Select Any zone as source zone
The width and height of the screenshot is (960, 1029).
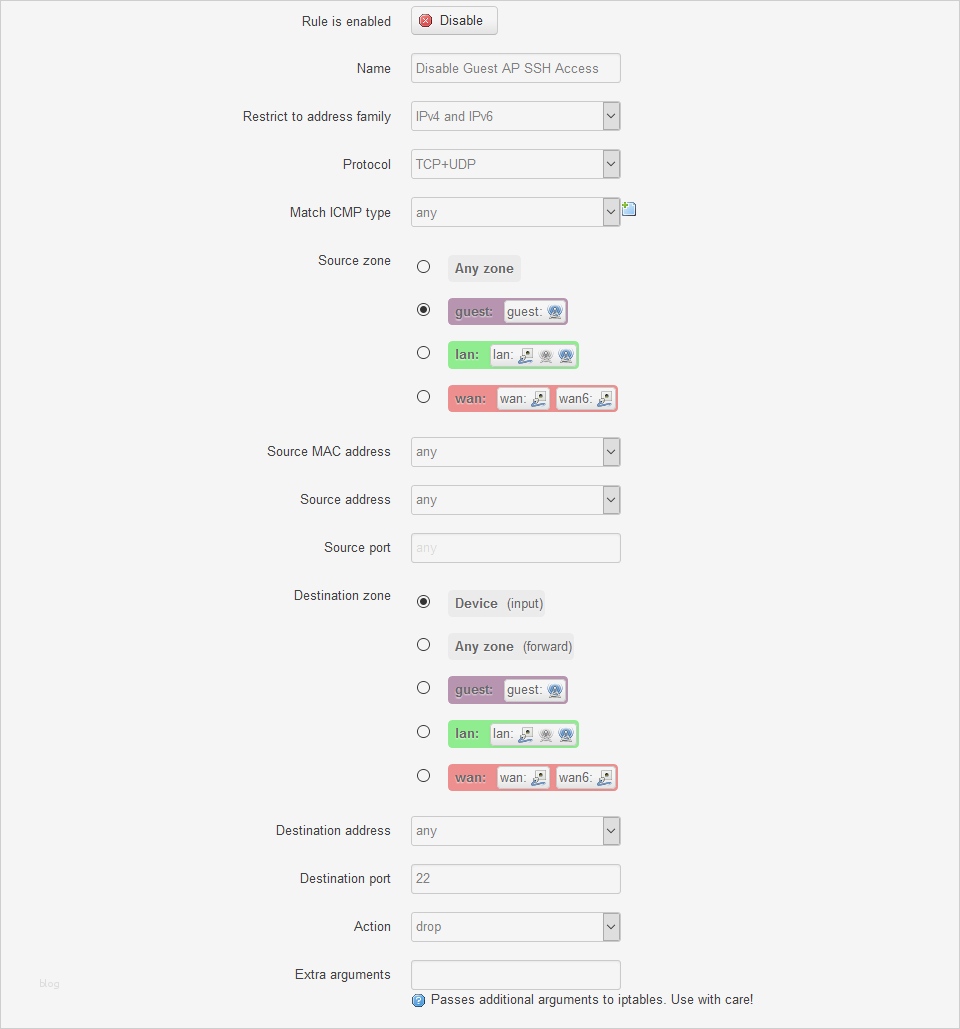click(423, 267)
